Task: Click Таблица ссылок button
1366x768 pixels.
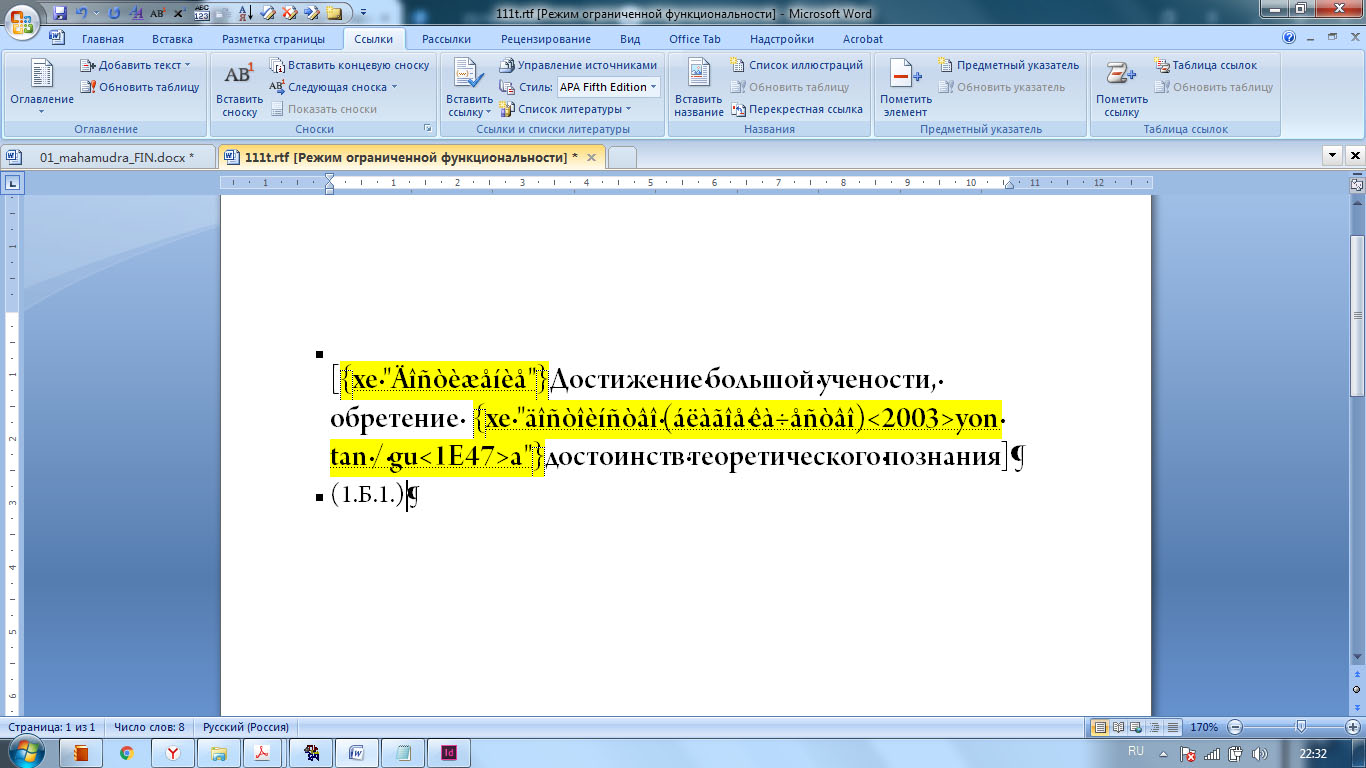Action: [x=1205, y=65]
